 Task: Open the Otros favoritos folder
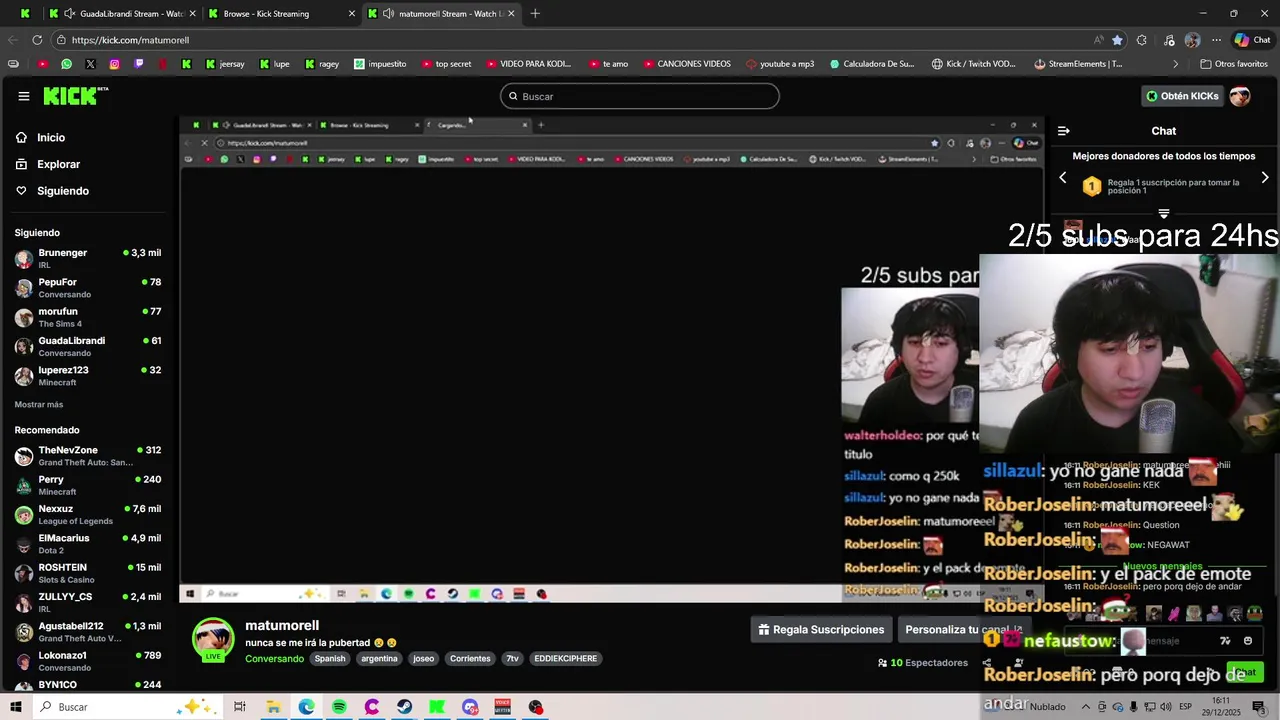click(1234, 64)
